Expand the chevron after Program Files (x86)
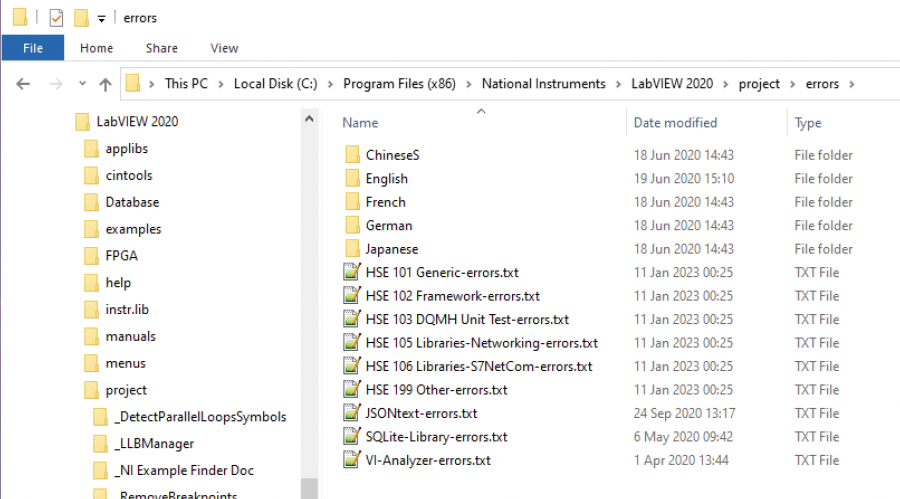The width and height of the screenshot is (900, 499). coord(469,84)
